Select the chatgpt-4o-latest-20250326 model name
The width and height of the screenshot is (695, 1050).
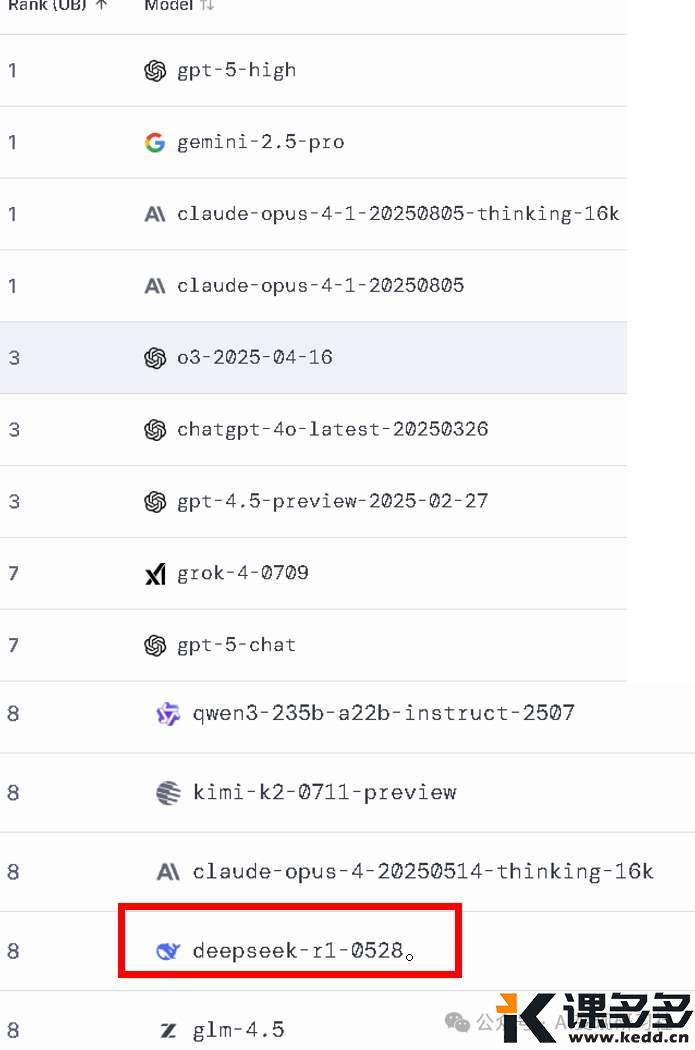click(333, 430)
